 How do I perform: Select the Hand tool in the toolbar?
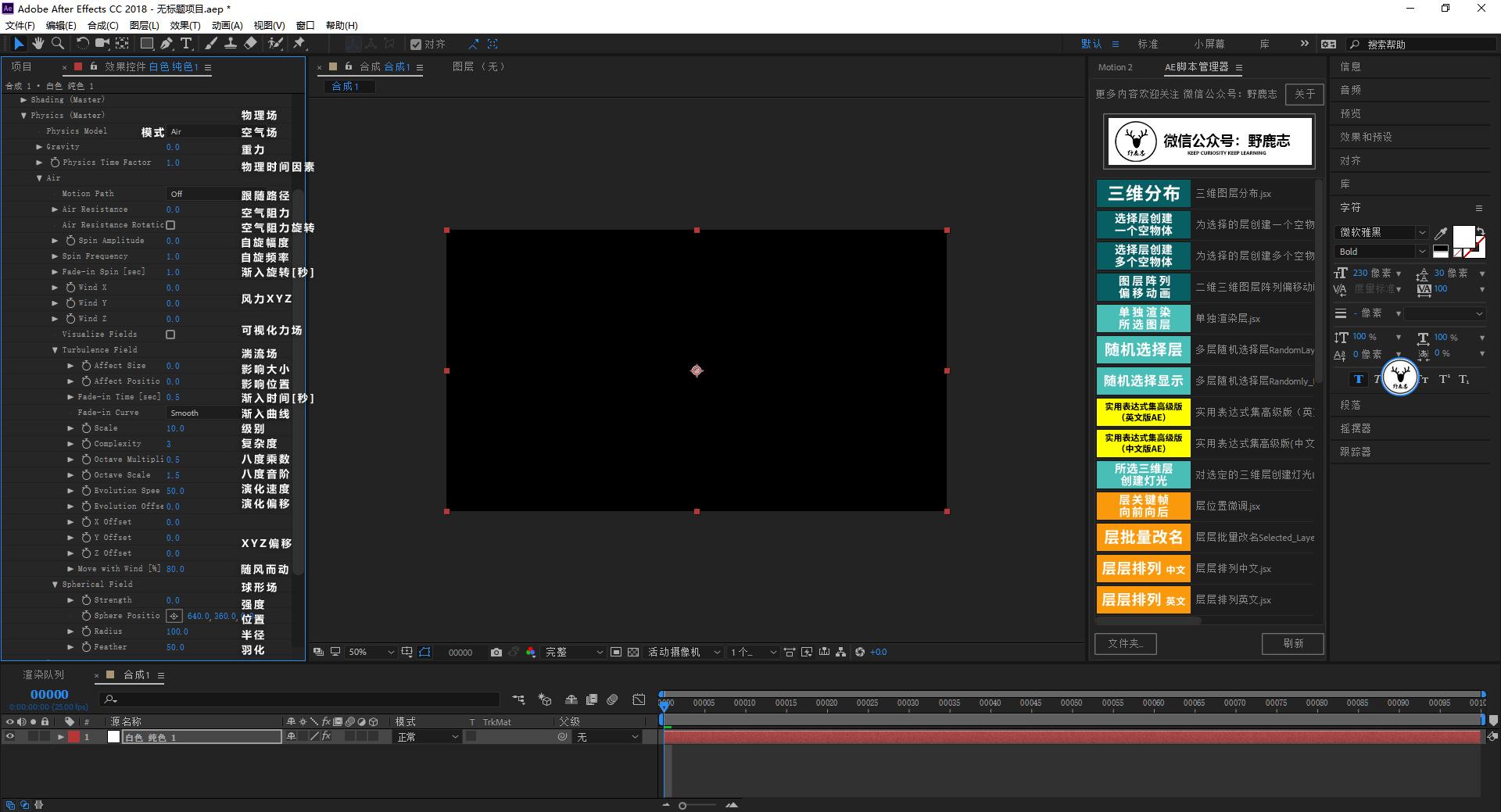(x=38, y=44)
